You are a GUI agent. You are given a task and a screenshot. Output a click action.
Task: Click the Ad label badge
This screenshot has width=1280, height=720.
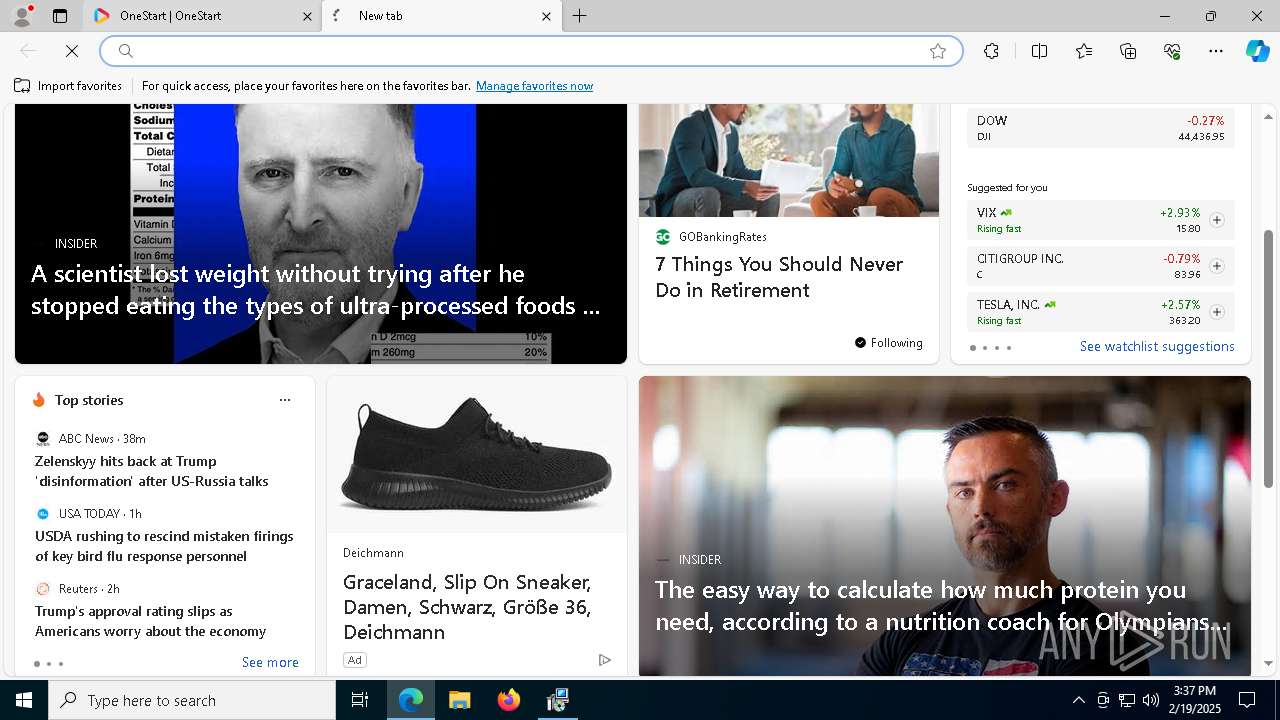pyautogui.click(x=354, y=660)
